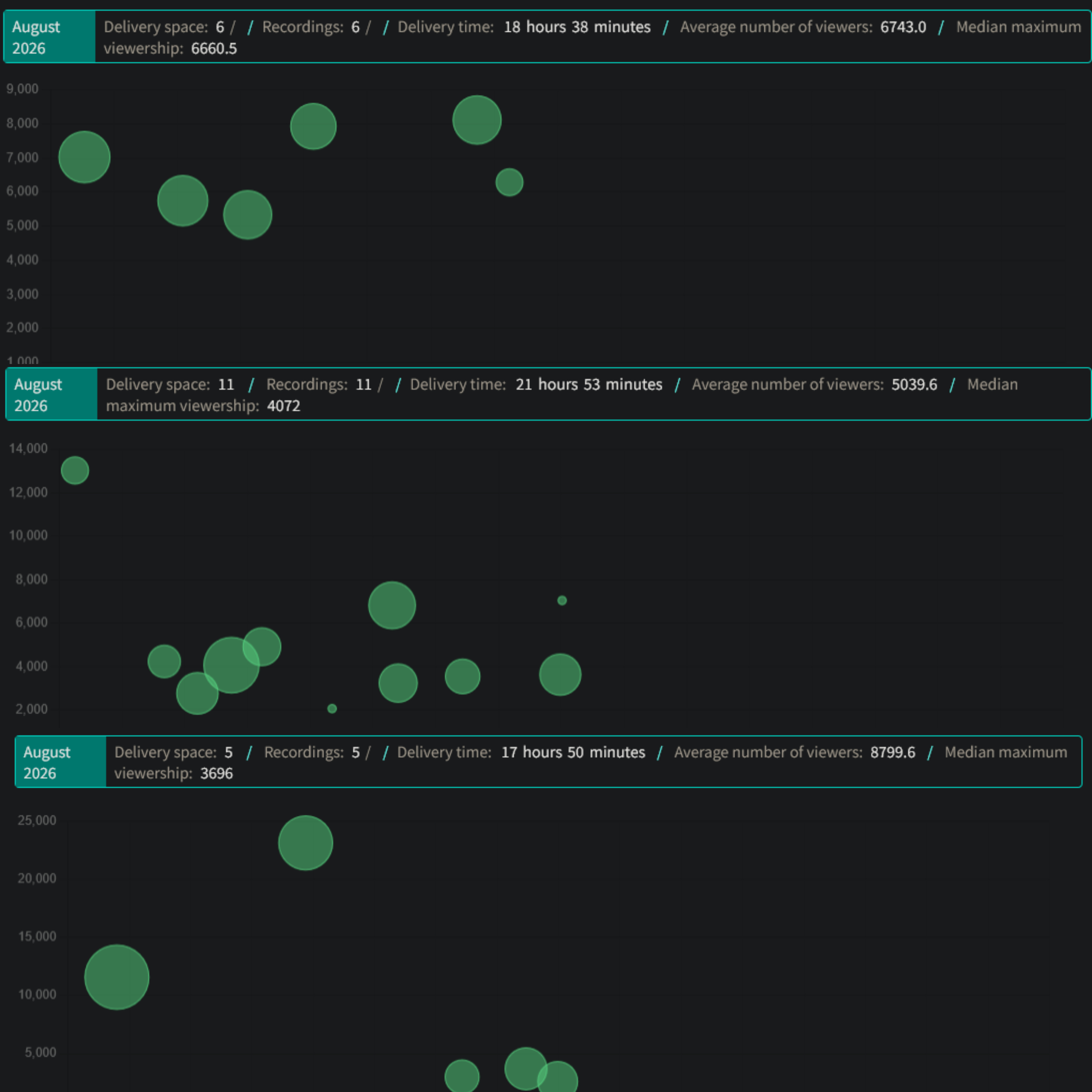Click the Delivery space: 6 text
The height and width of the screenshot is (1092, 1092).
[164, 26]
